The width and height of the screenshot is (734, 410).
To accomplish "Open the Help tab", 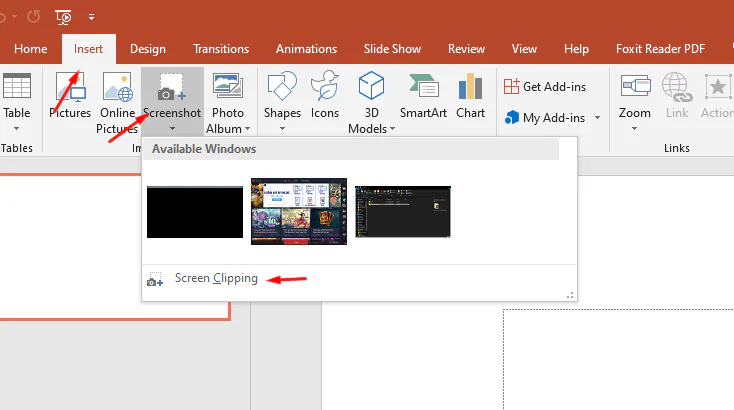I will (576, 49).
